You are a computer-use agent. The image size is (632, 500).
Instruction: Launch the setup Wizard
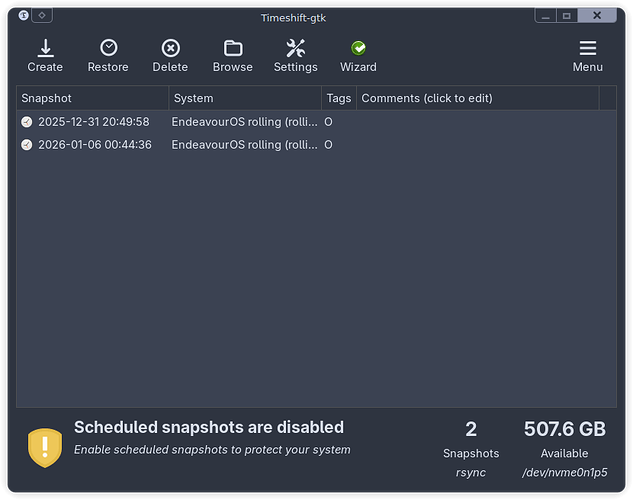tap(358, 49)
